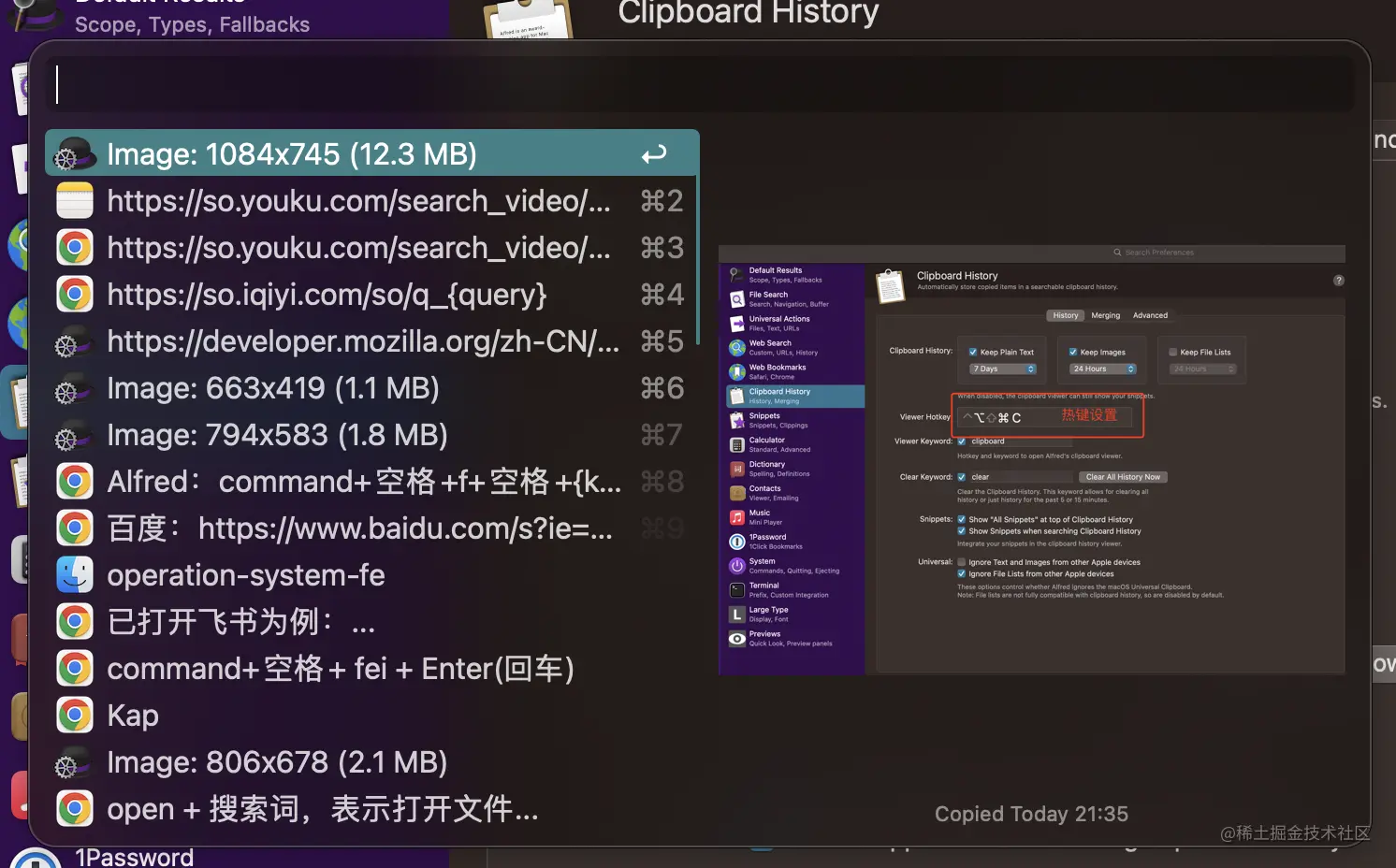
Task: Select the highlighted Image: 1084x745 (12.3 MB) entry
Action: pyautogui.click(x=372, y=153)
